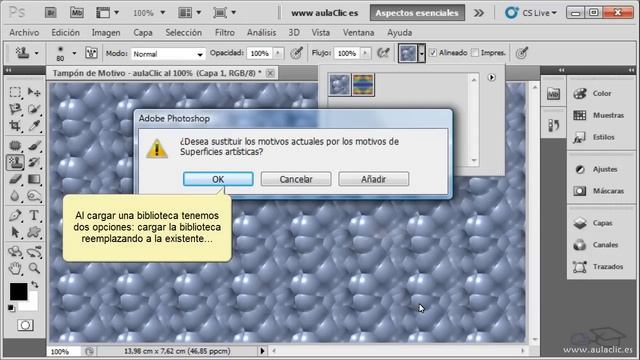640x360 pixels.
Task: Select the Pen tool
Action: [x=15, y=215]
